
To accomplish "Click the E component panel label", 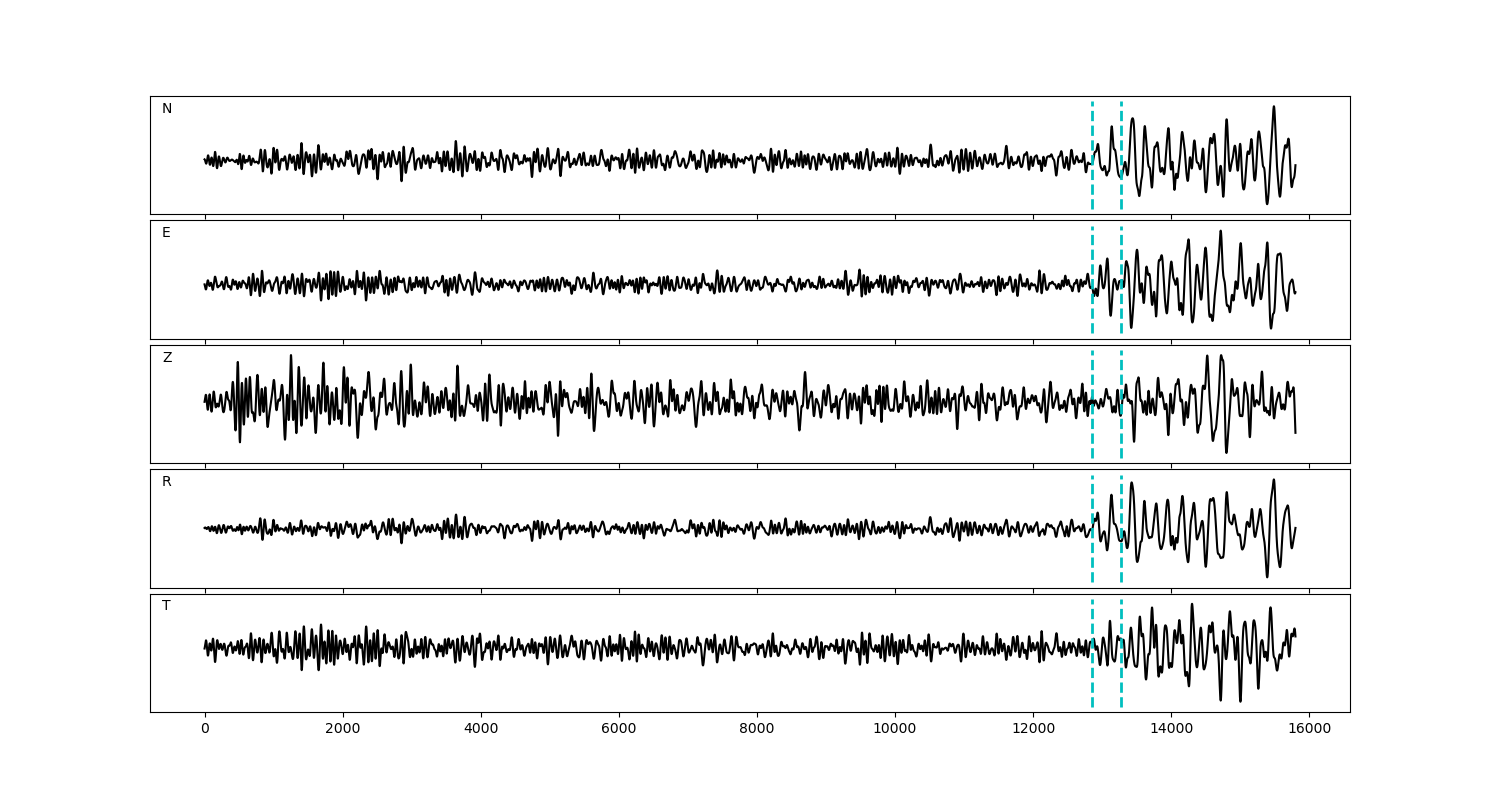I will tap(166, 233).
